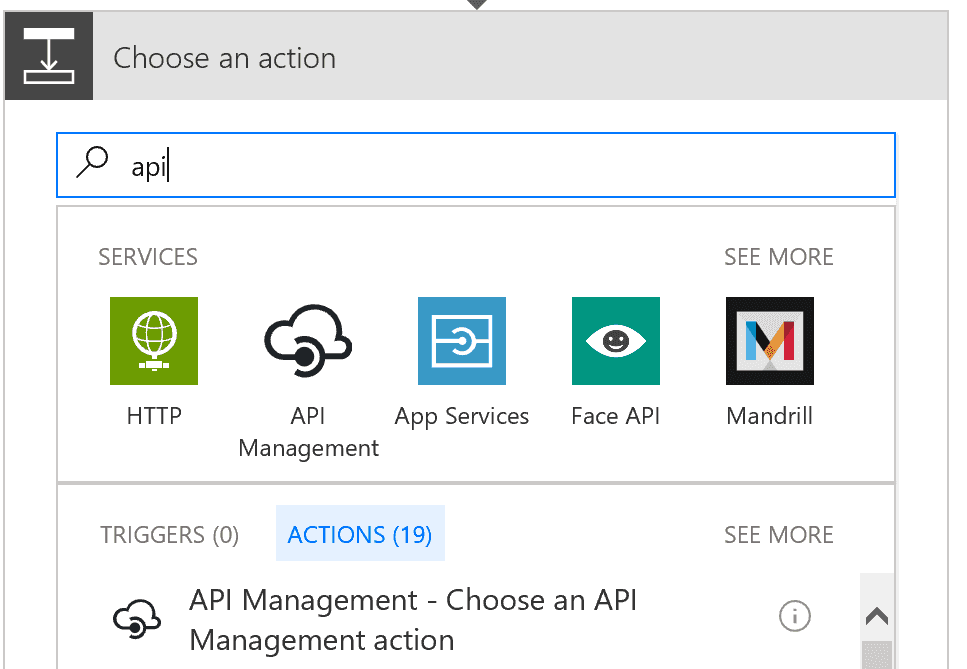Show info for API Management action
Screen dimensions: 967x669
click(794, 616)
